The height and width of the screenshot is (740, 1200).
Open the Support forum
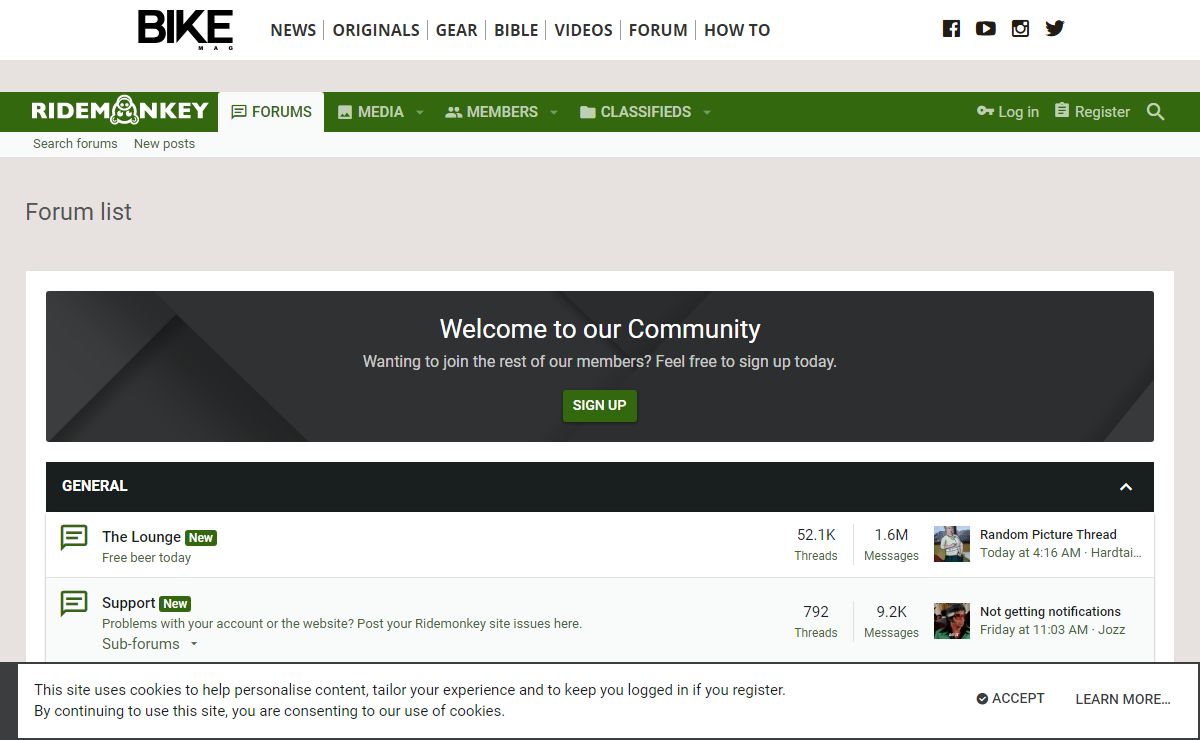[129, 603]
